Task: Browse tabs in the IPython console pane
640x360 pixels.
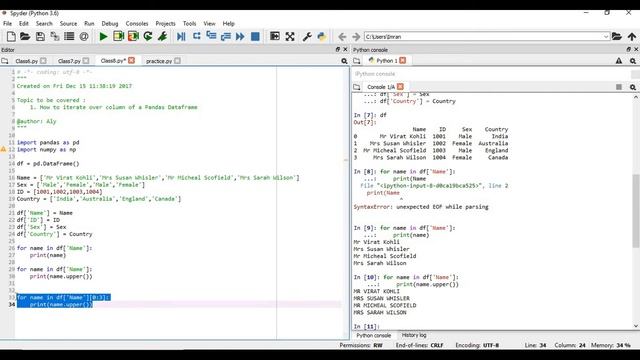Action: [x=357, y=87]
